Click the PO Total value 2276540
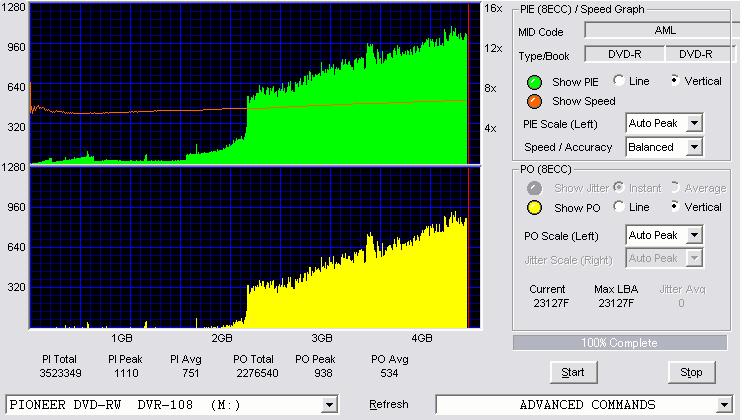The image size is (742, 420). click(257, 373)
